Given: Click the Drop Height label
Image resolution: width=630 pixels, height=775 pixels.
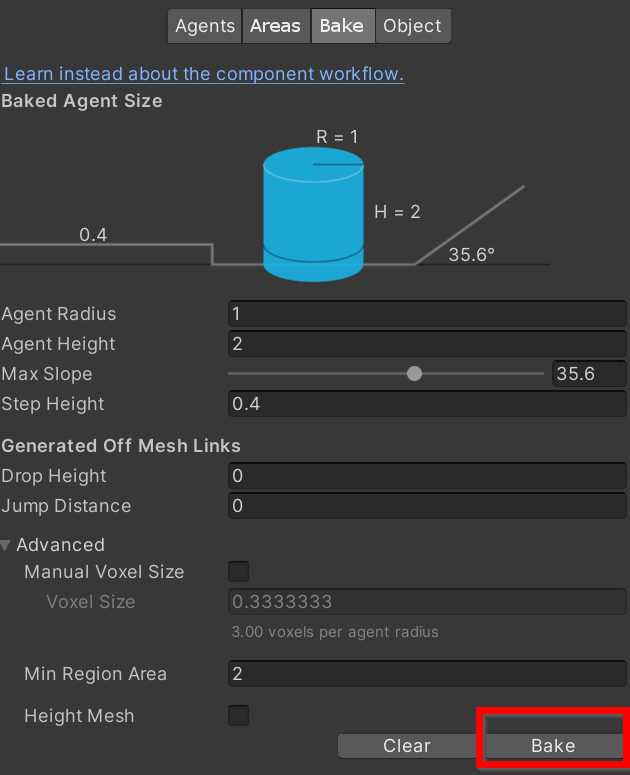Looking at the screenshot, I should pyautogui.click(x=53, y=476).
